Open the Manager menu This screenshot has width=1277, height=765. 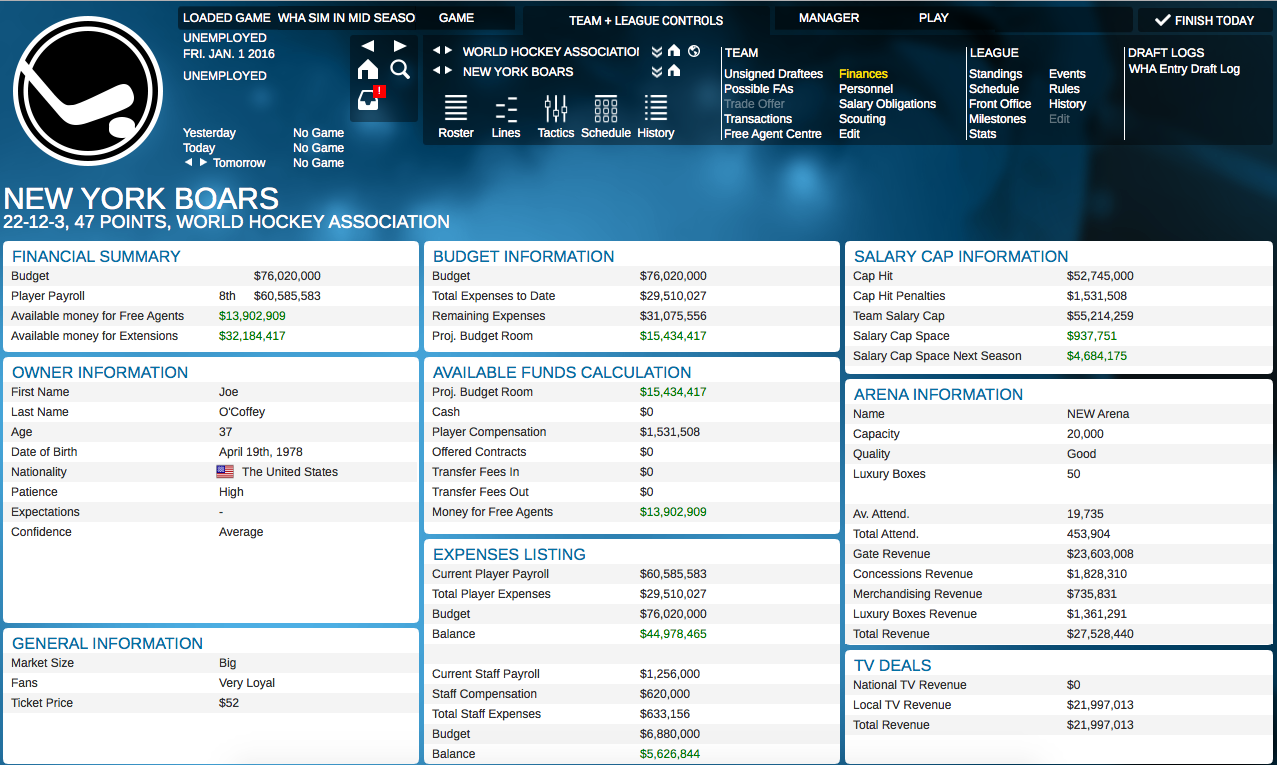tap(829, 18)
